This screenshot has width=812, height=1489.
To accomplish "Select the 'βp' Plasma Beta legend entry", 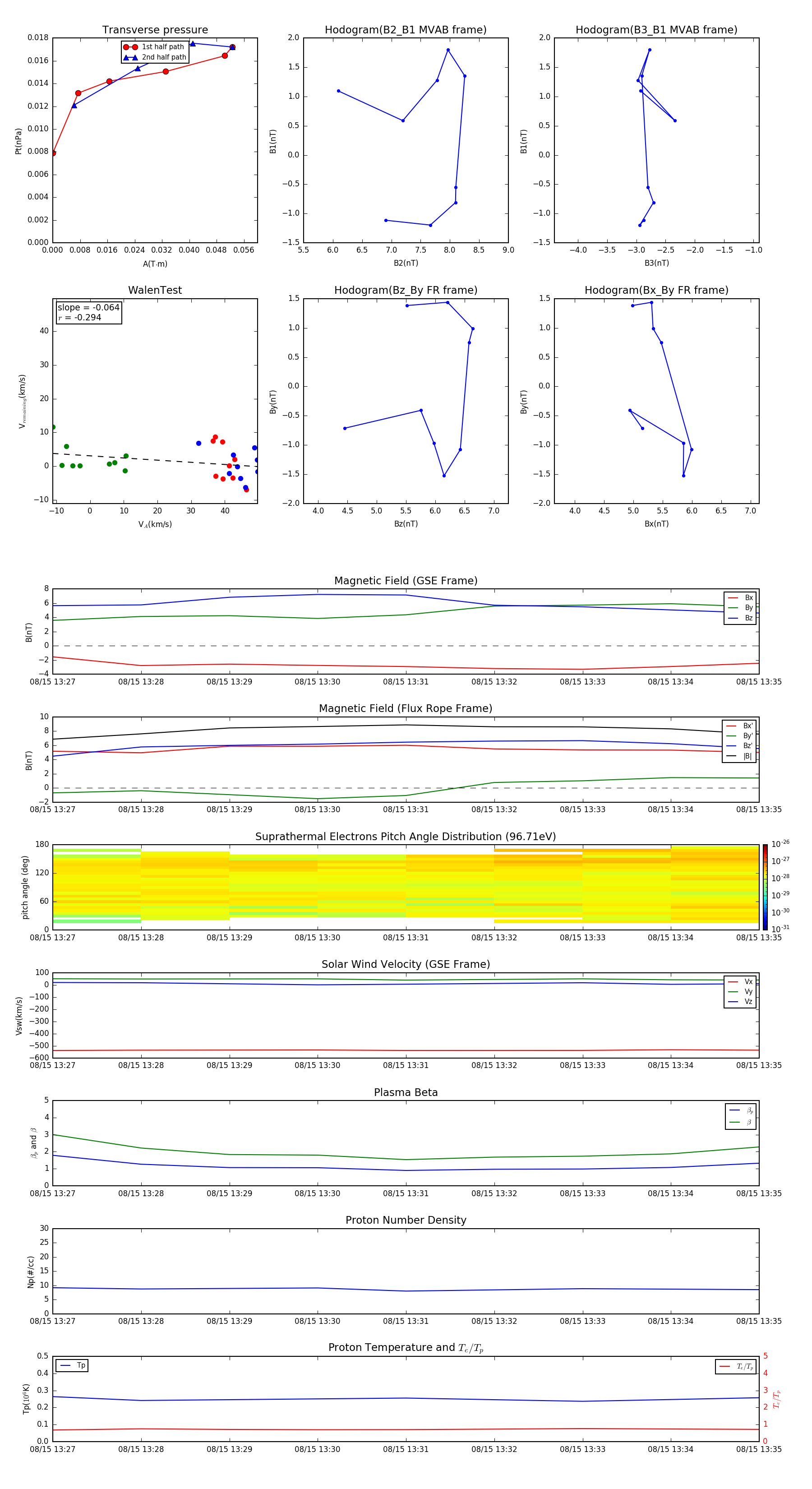I will pos(741,1110).
